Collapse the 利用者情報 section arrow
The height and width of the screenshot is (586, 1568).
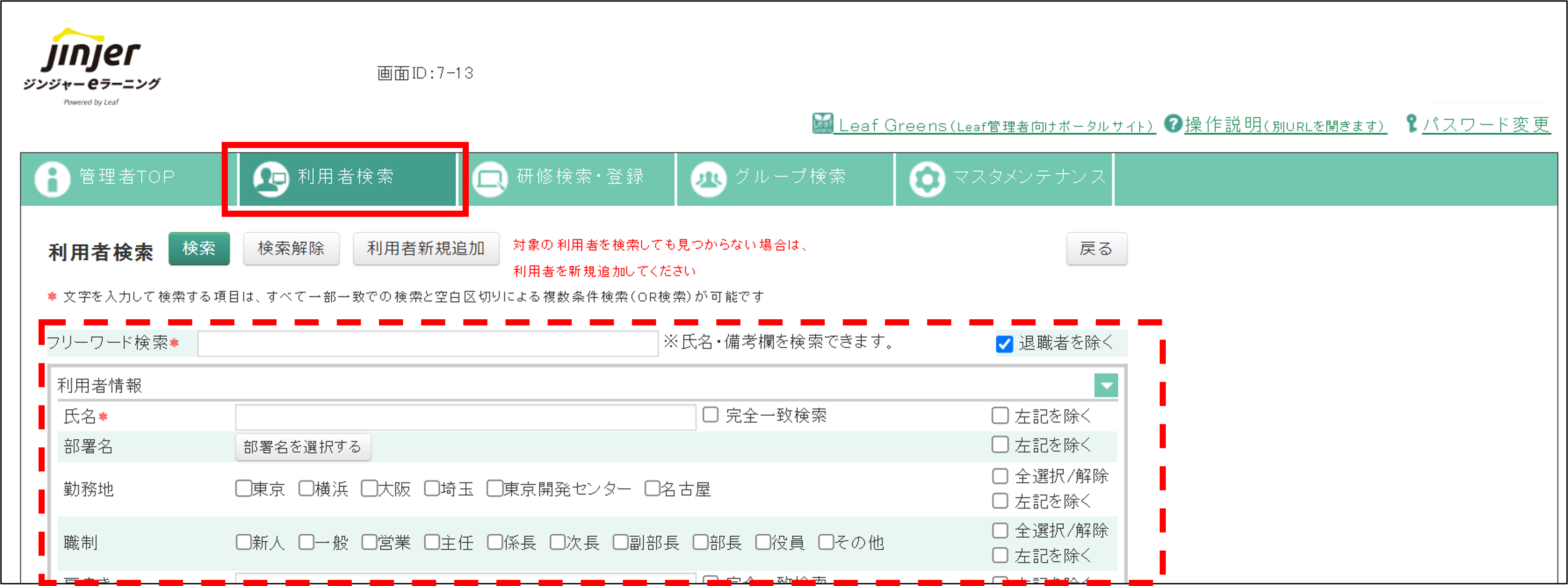point(1106,385)
